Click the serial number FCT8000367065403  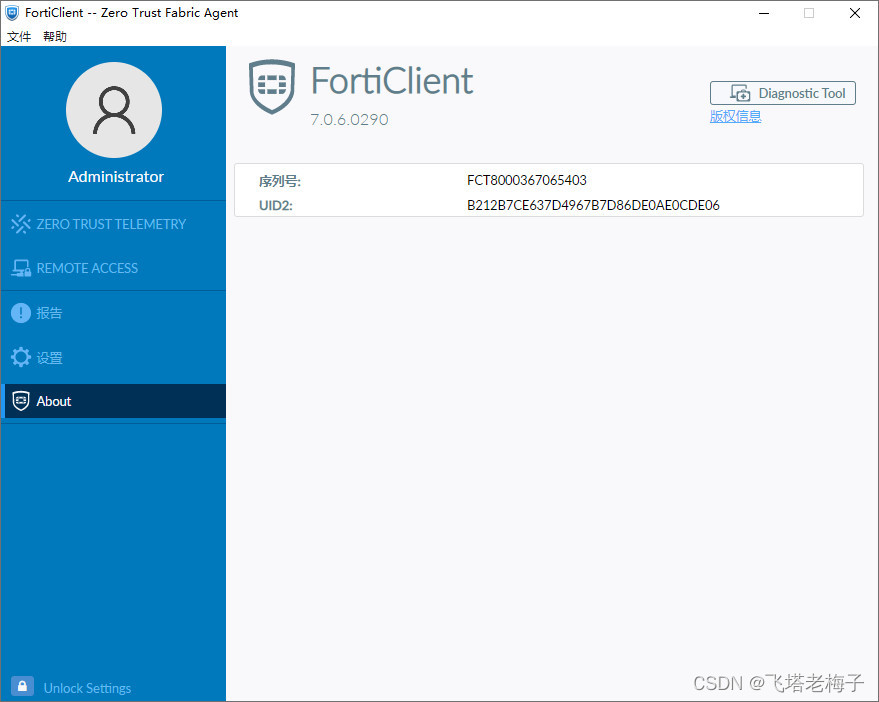527,180
